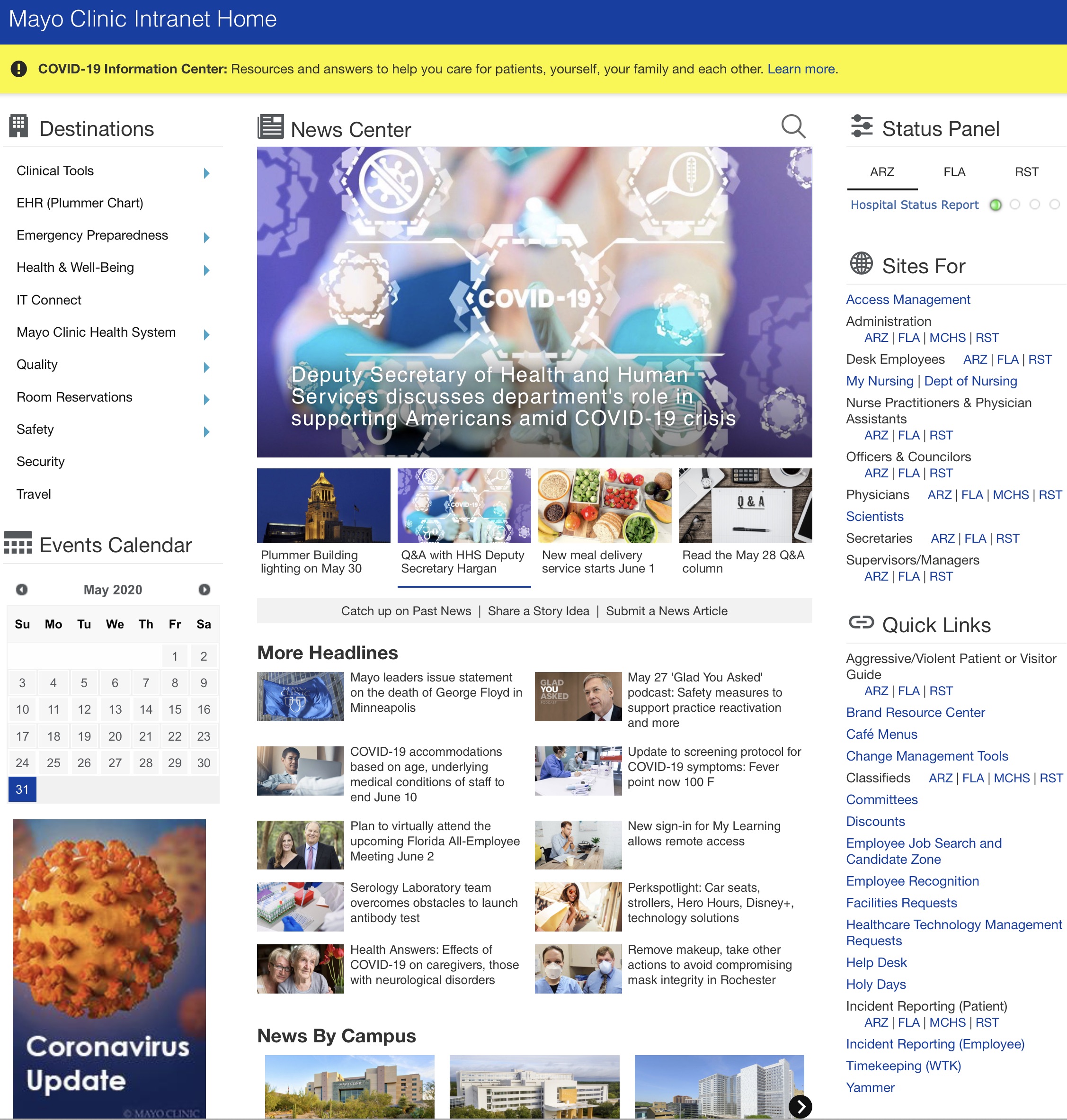Open Florida All-Employee Meeting headline
Image resolution: width=1067 pixels, height=1120 pixels.
pos(435,841)
